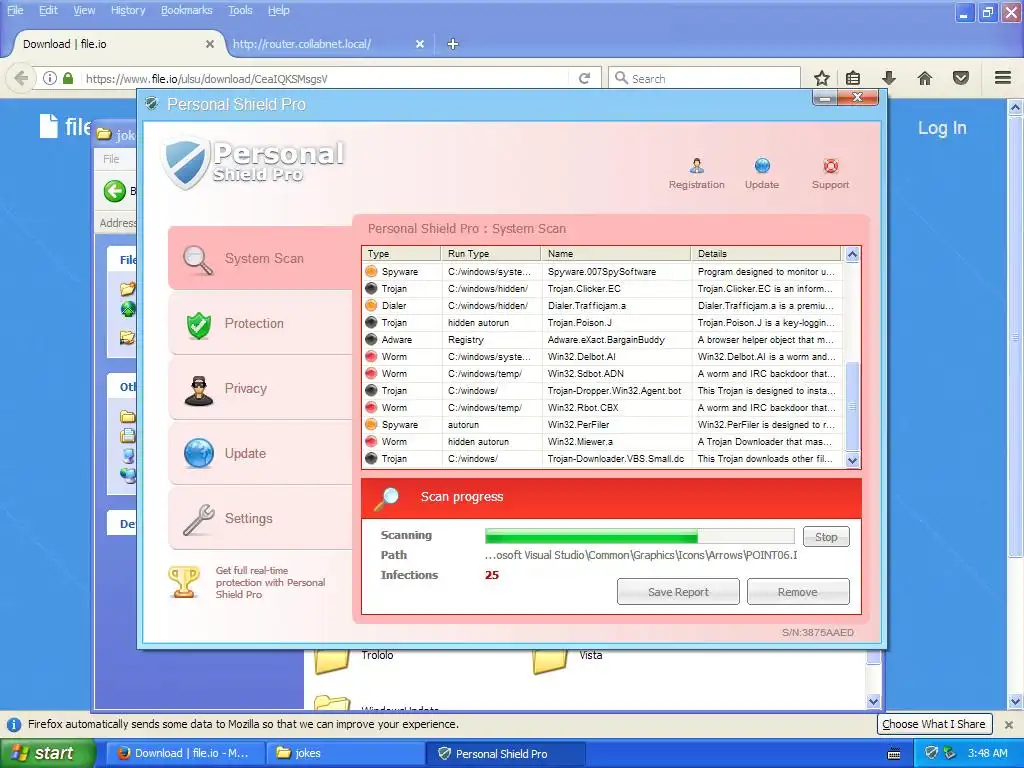Click the Run Type column header
1024x768 pixels.
491,253
